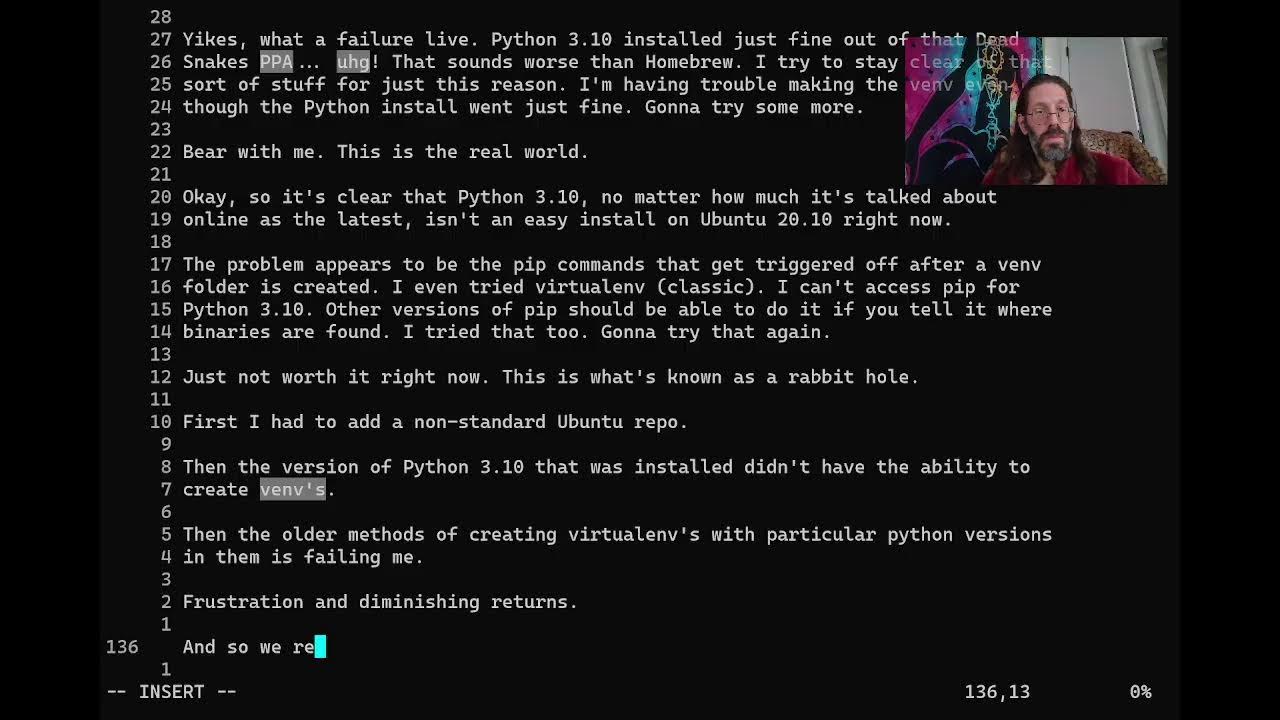Click the INSERT mode indicator

pos(171,691)
